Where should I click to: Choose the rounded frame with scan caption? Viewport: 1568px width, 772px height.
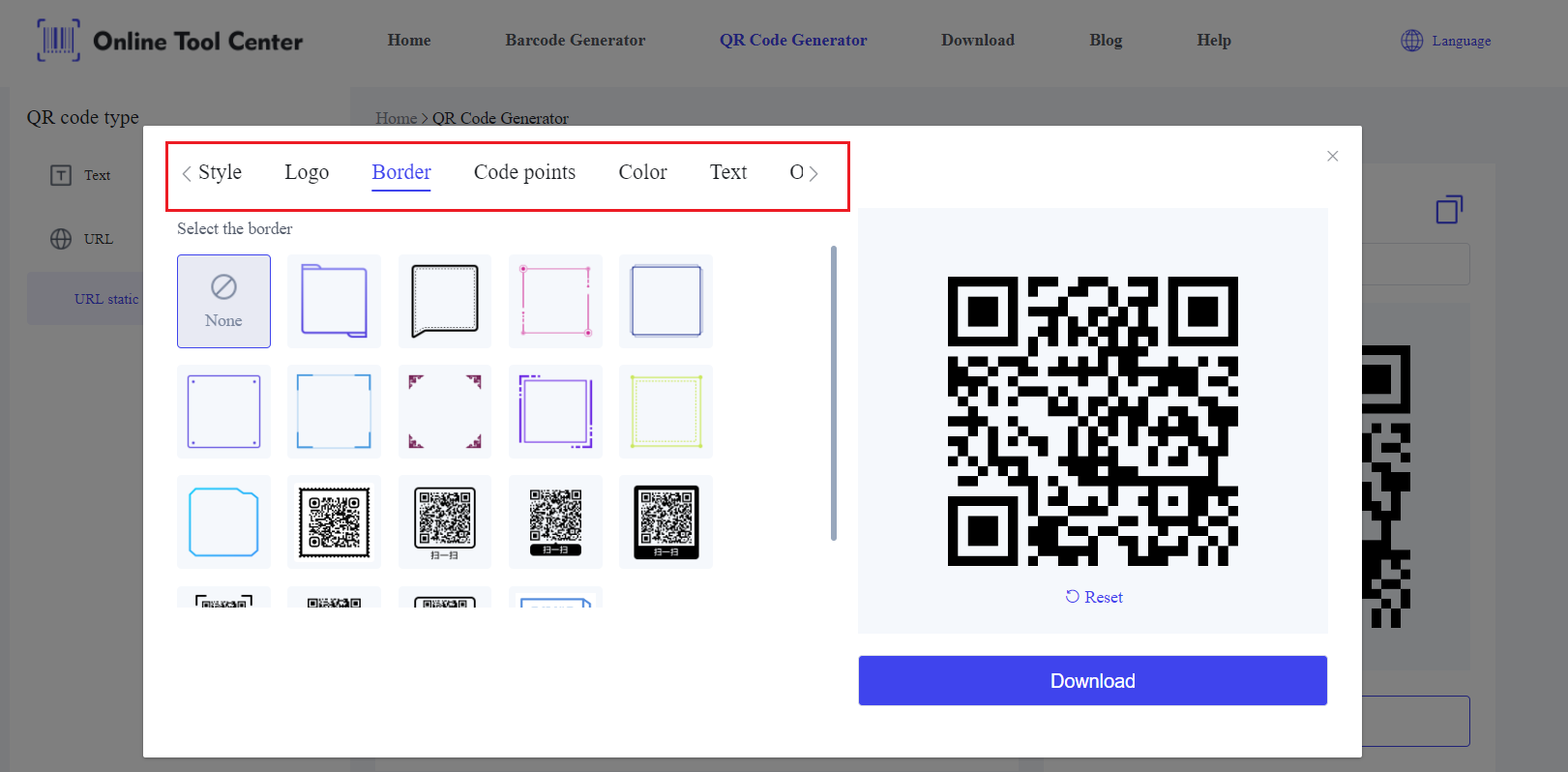[445, 521]
